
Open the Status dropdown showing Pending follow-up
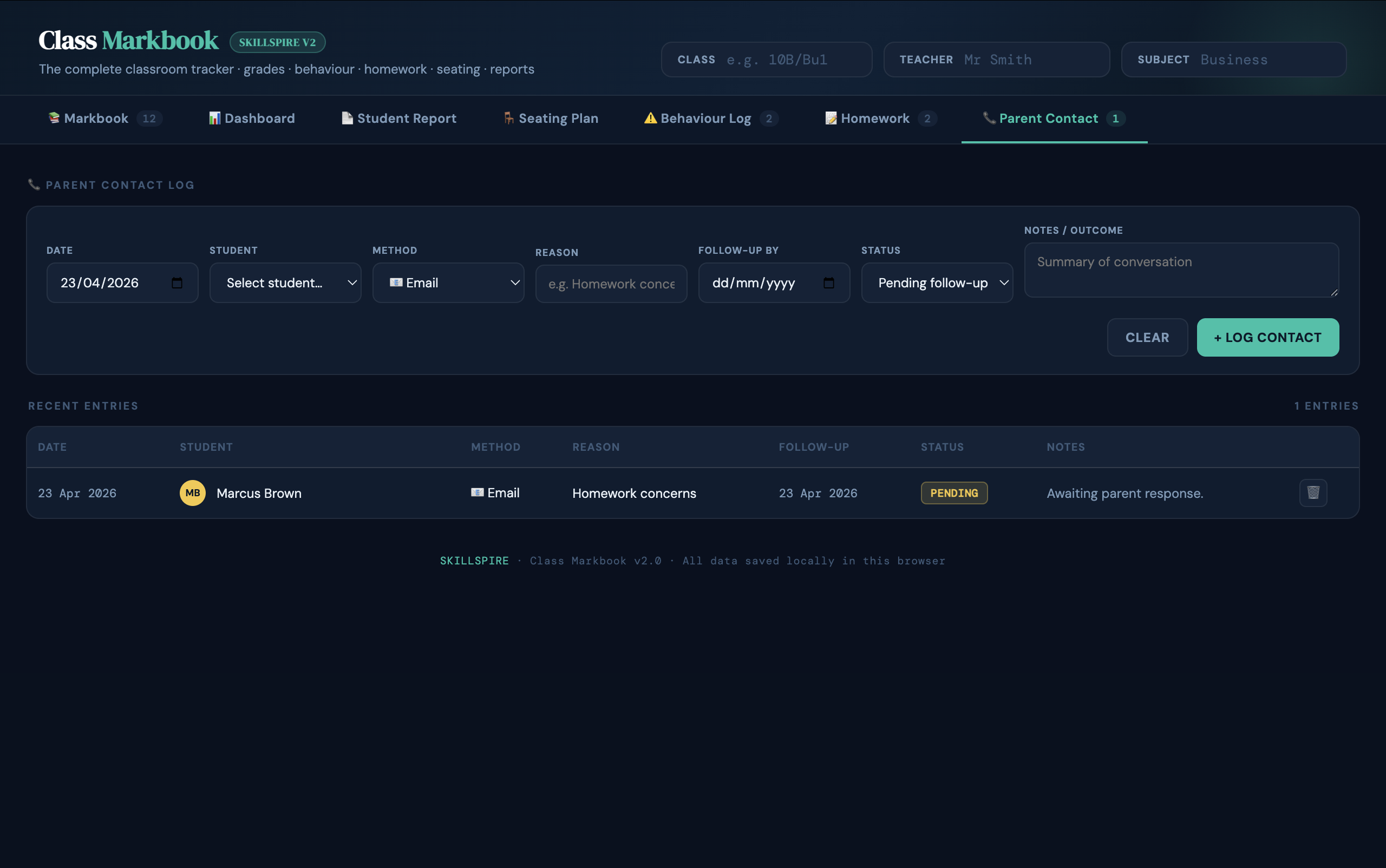pos(936,283)
